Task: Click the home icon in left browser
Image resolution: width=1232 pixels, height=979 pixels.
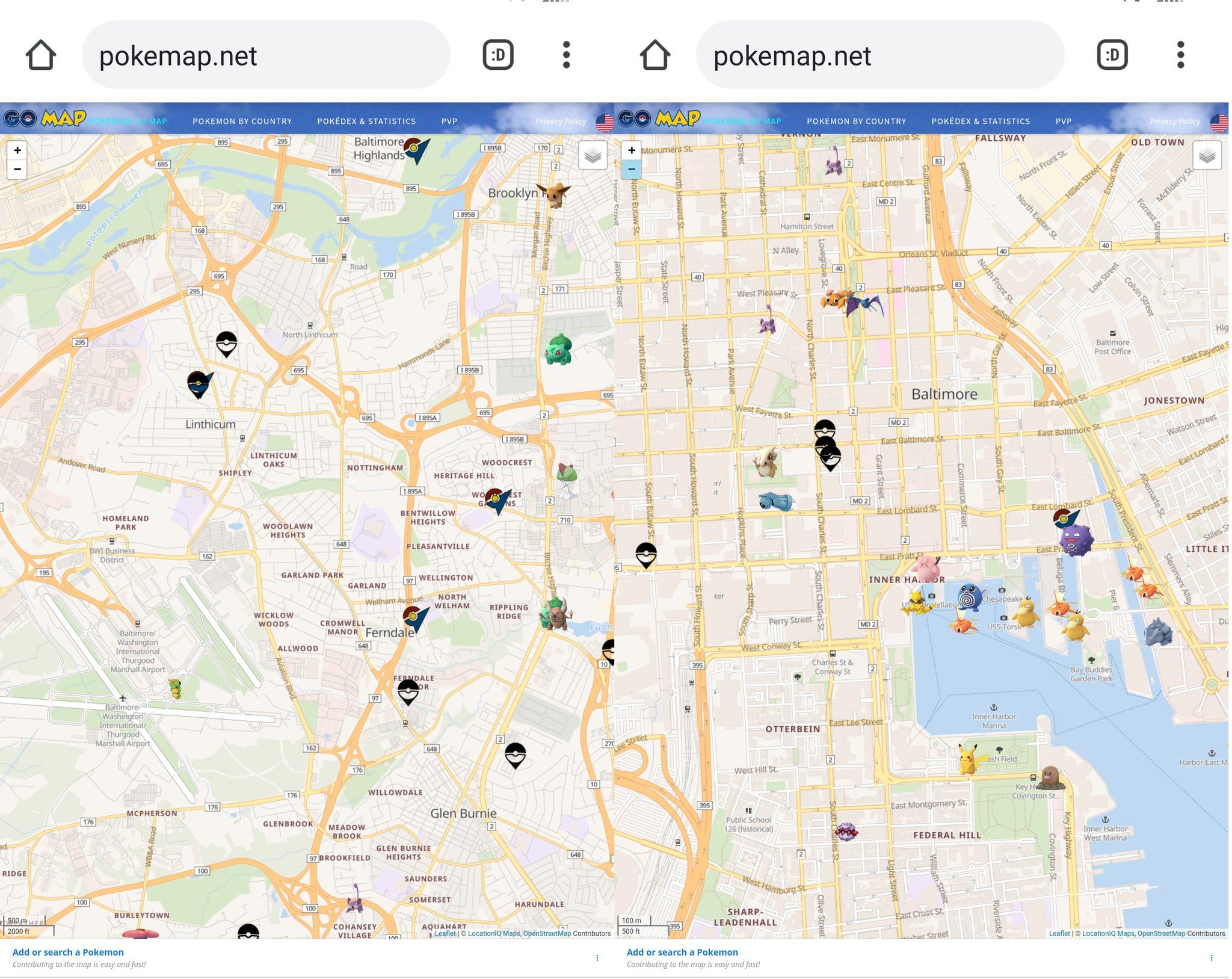Action: coord(41,55)
